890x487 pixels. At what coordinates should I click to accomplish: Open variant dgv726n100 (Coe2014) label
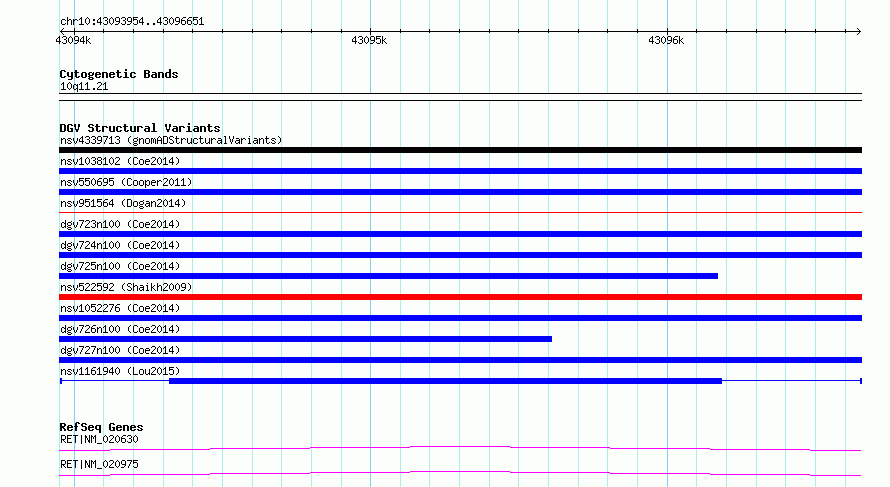pyautogui.click(x=120, y=329)
